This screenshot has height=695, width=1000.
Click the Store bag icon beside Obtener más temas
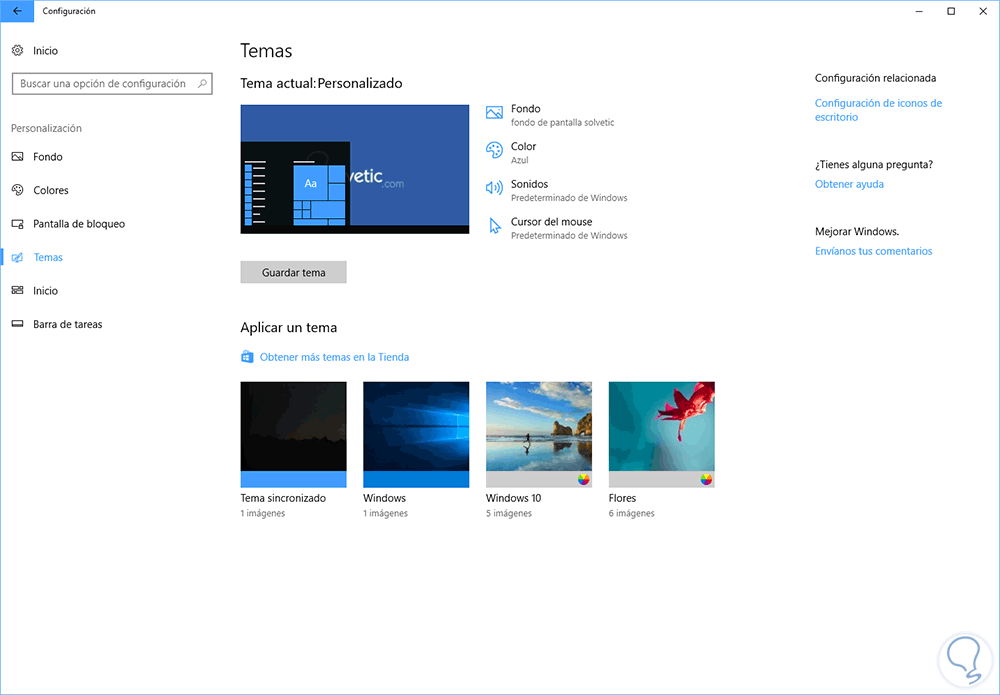coord(247,357)
